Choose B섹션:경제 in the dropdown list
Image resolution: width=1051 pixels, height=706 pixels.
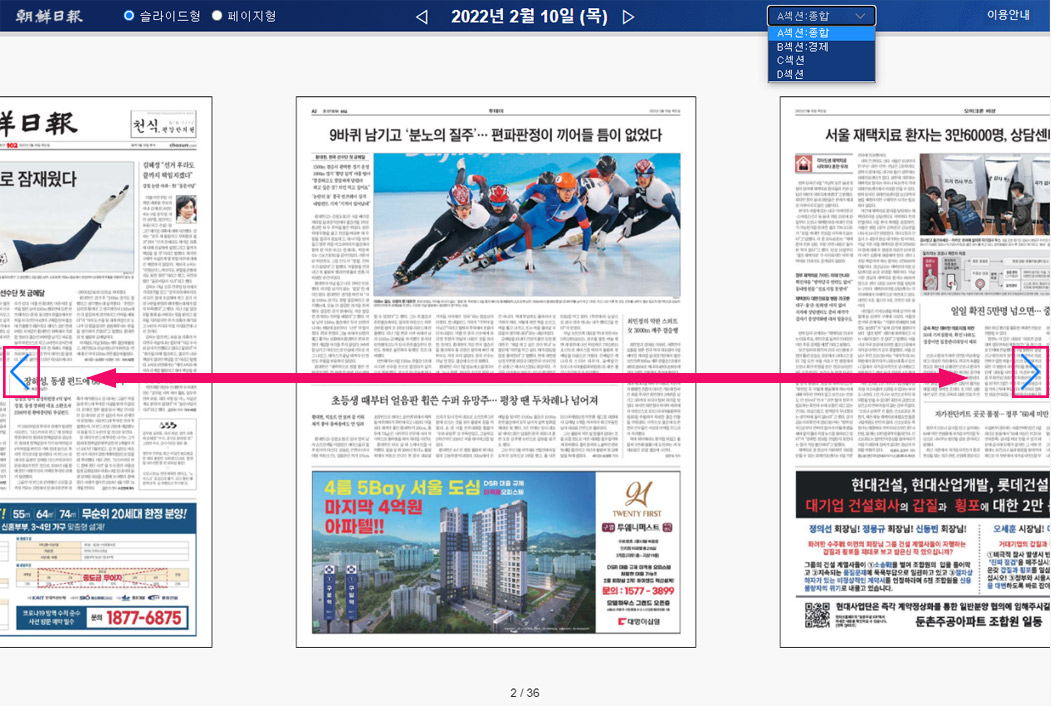pyautogui.click(x=821, y=47)
